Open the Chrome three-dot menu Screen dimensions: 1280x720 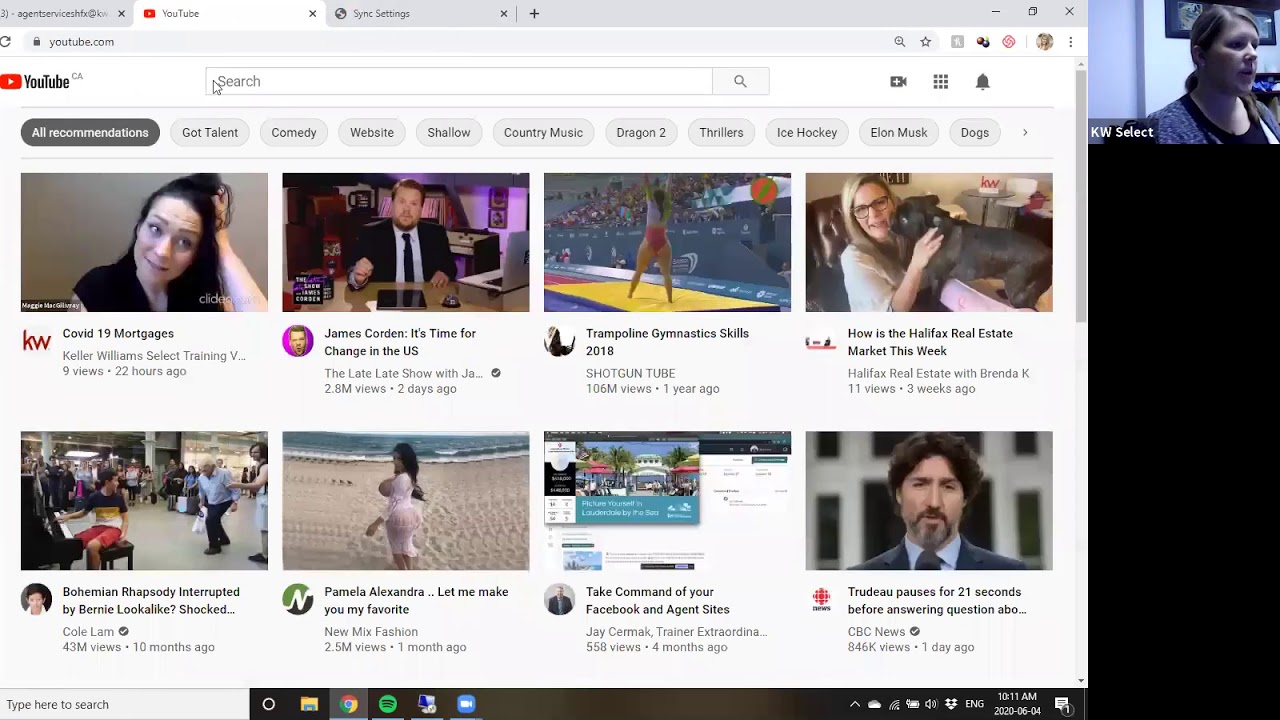(x=1070, y=42)
